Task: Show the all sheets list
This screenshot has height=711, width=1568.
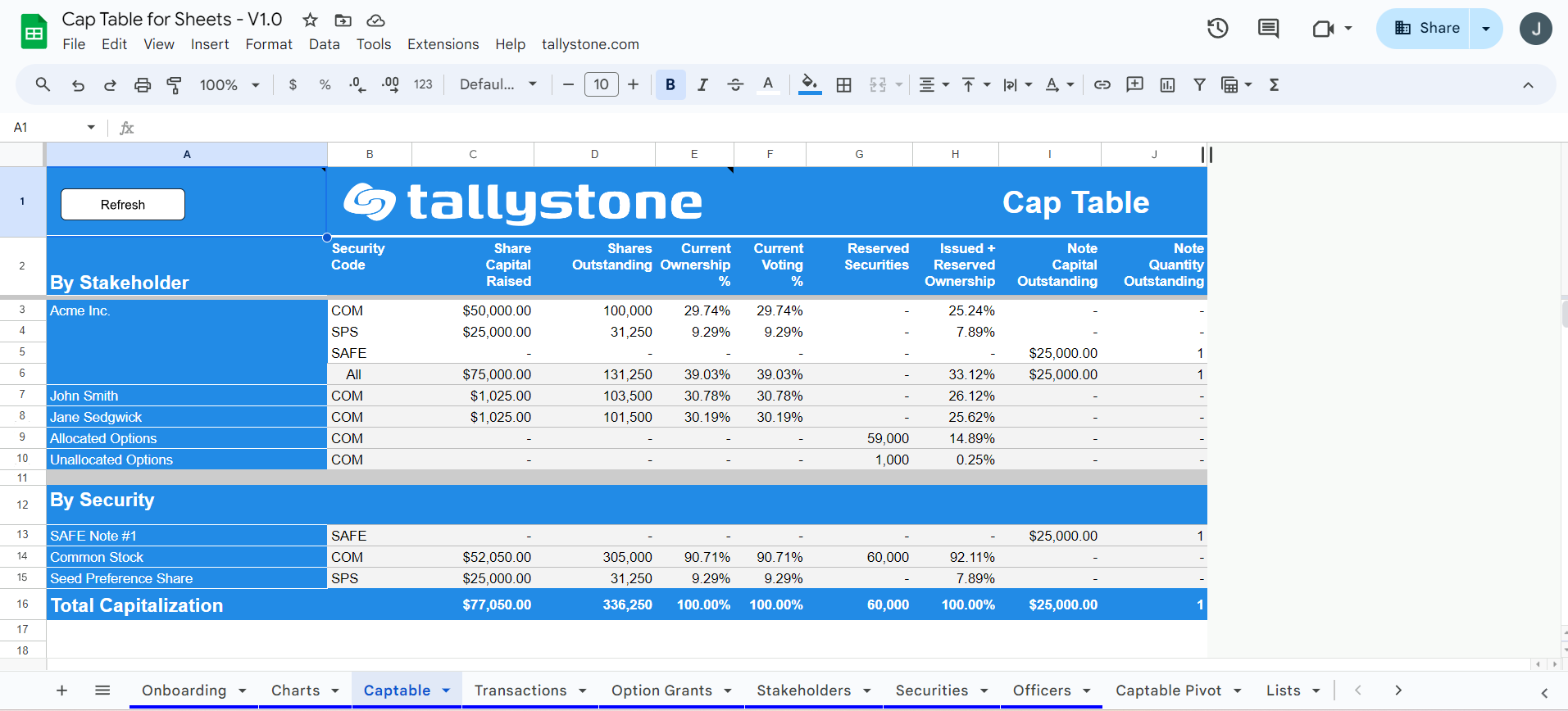Action: (x=102, y=691)
